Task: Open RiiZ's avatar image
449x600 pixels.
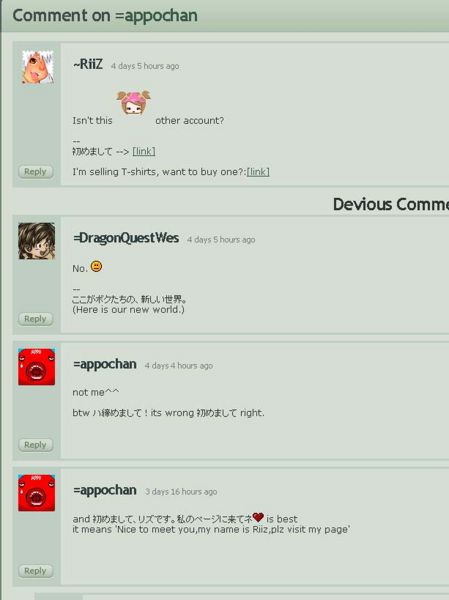Action: click(x=38, y=67)
